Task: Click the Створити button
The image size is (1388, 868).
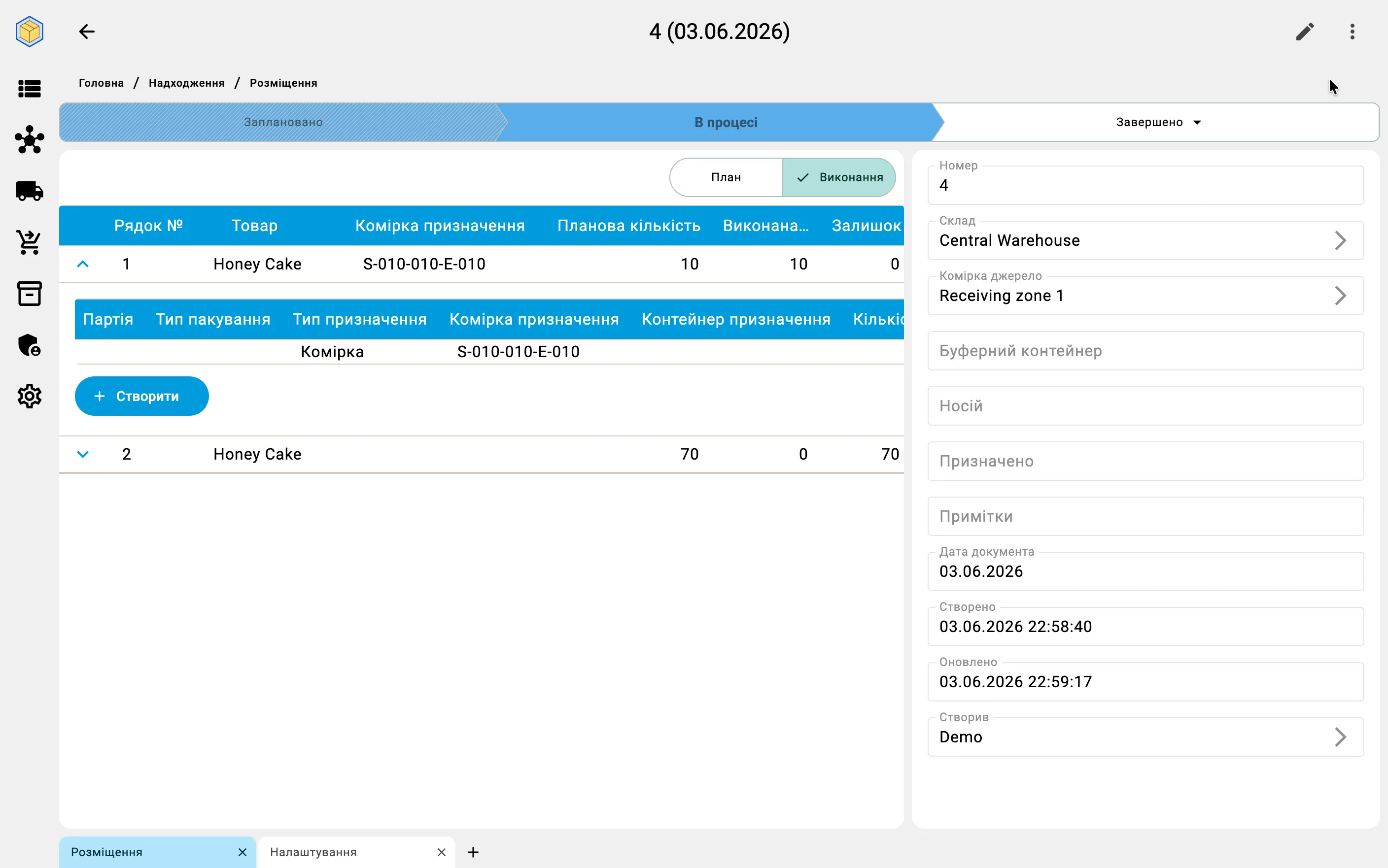Action: click(142, 396)
